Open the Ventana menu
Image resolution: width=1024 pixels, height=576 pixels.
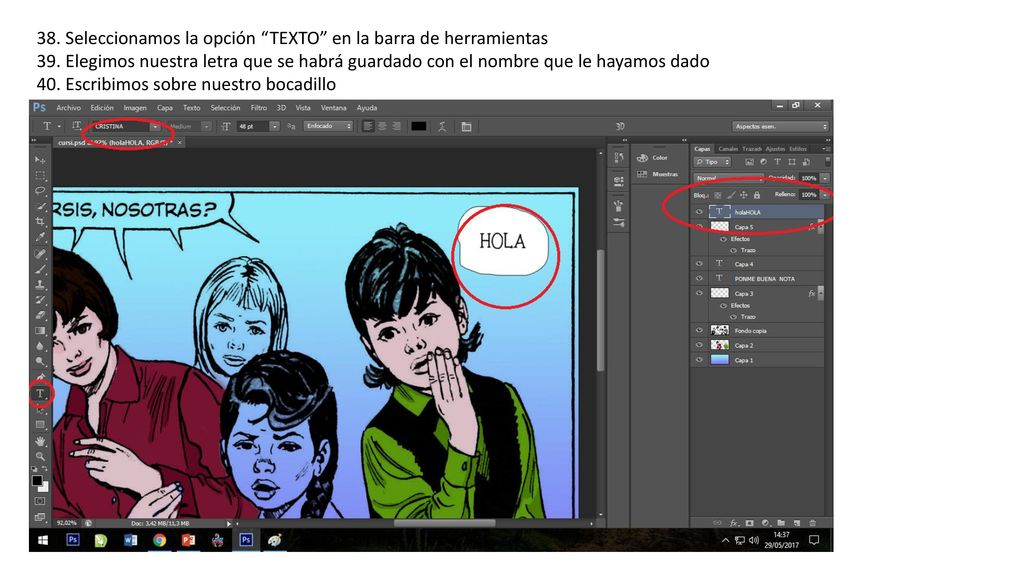334,108
